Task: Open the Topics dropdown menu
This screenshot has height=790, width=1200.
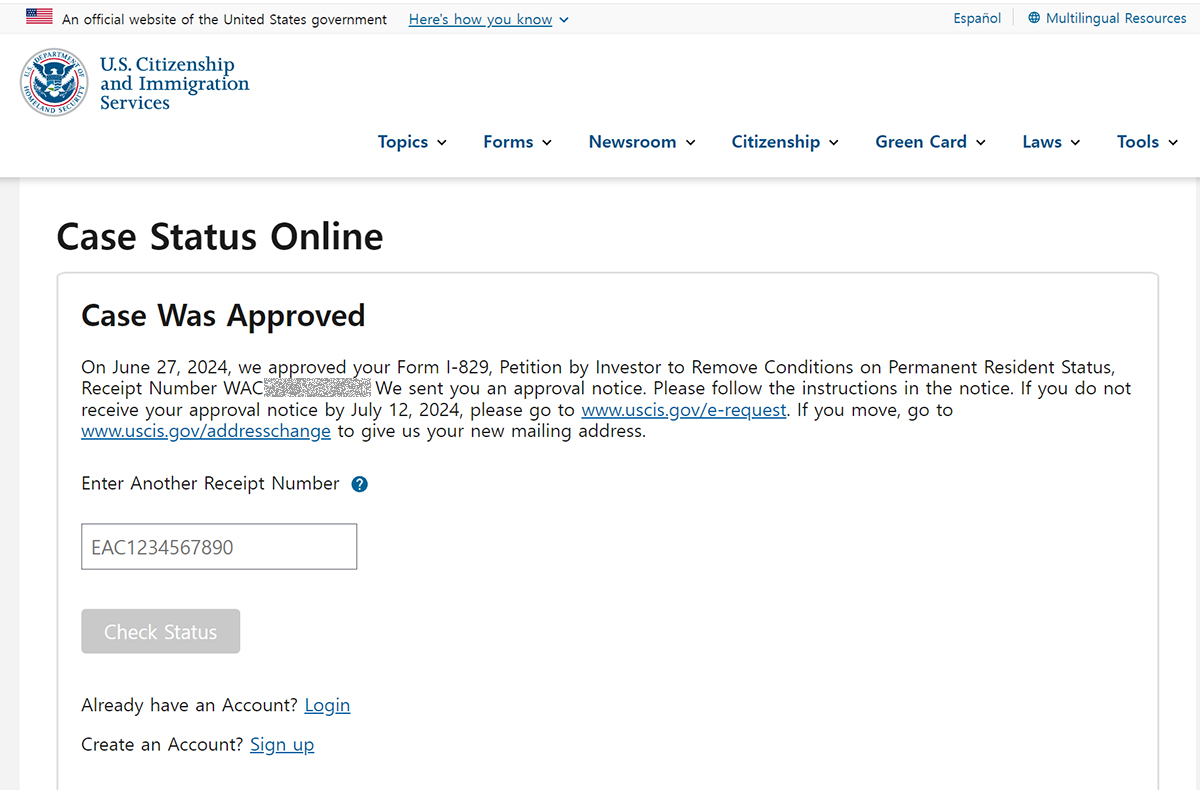Action: 412,142
